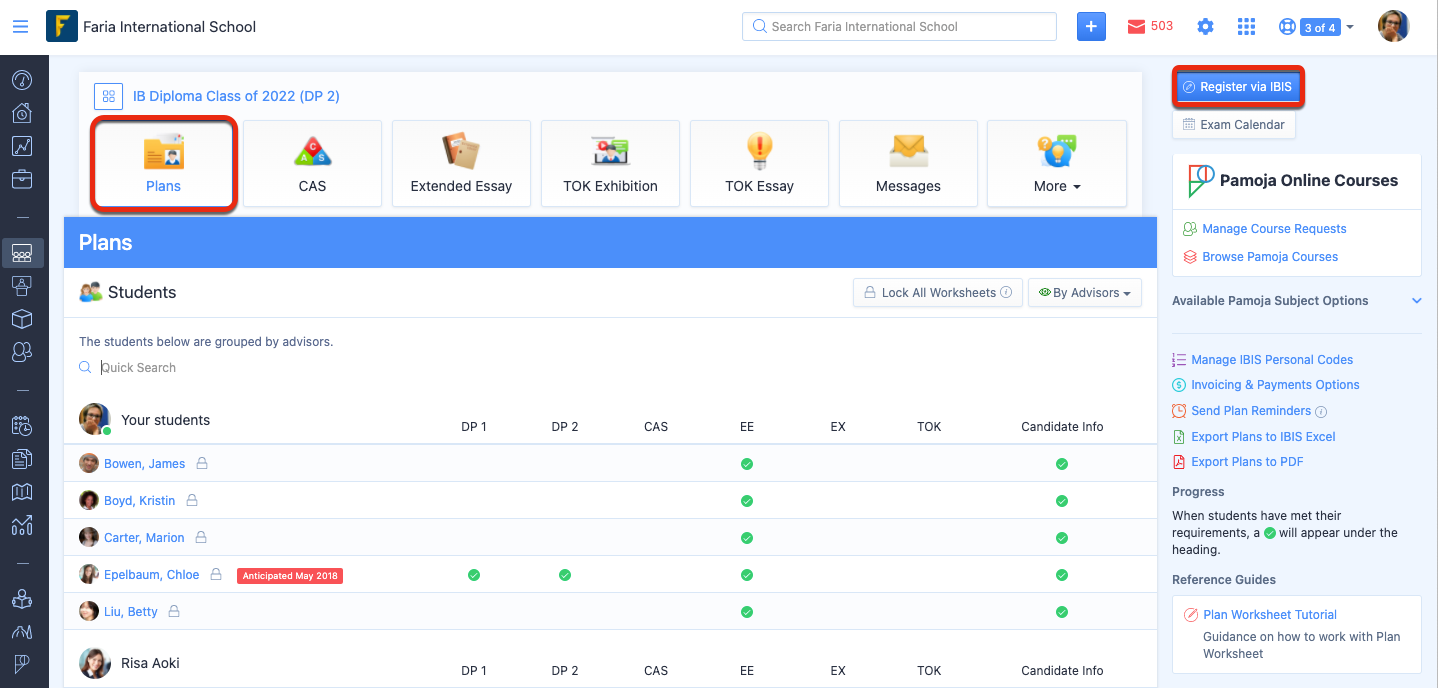Open the home clock icon in sidebar

[x=22, y=113]
